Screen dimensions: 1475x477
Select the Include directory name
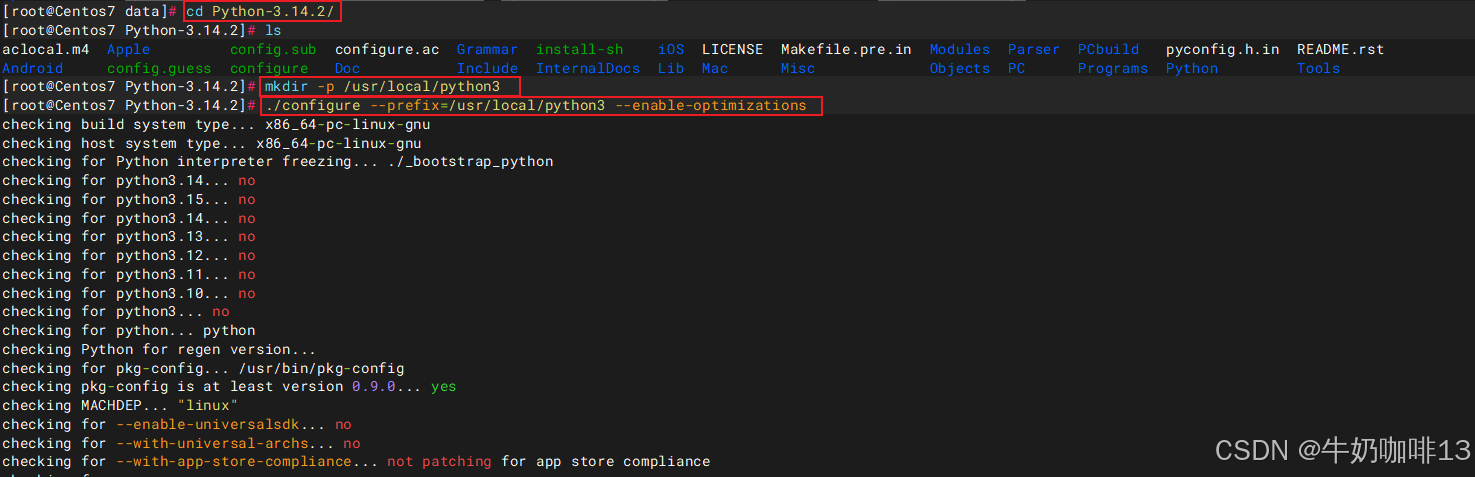(x=487, y=68)
